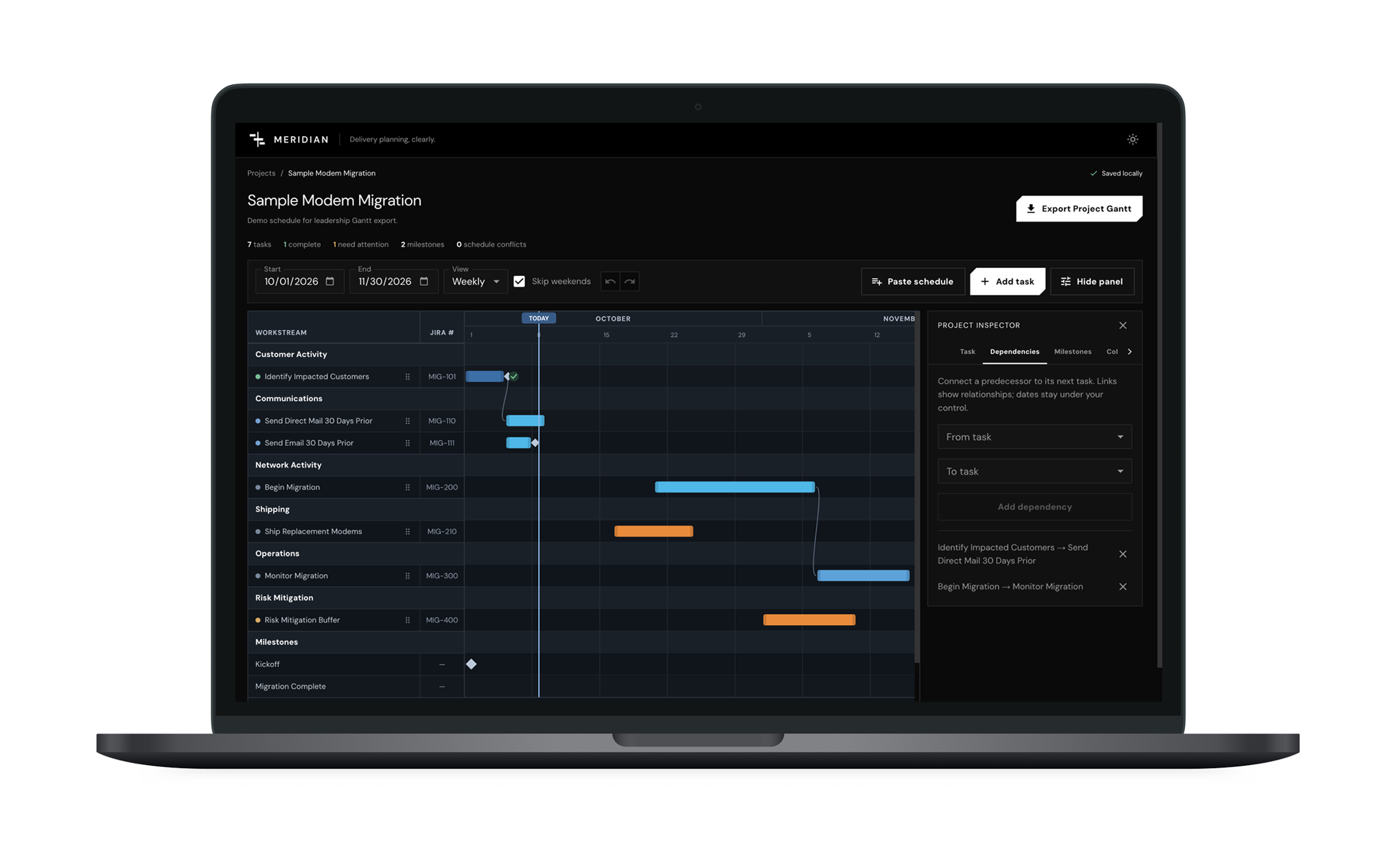Click the Kickoff milestone diamond marker

[471, 664]
